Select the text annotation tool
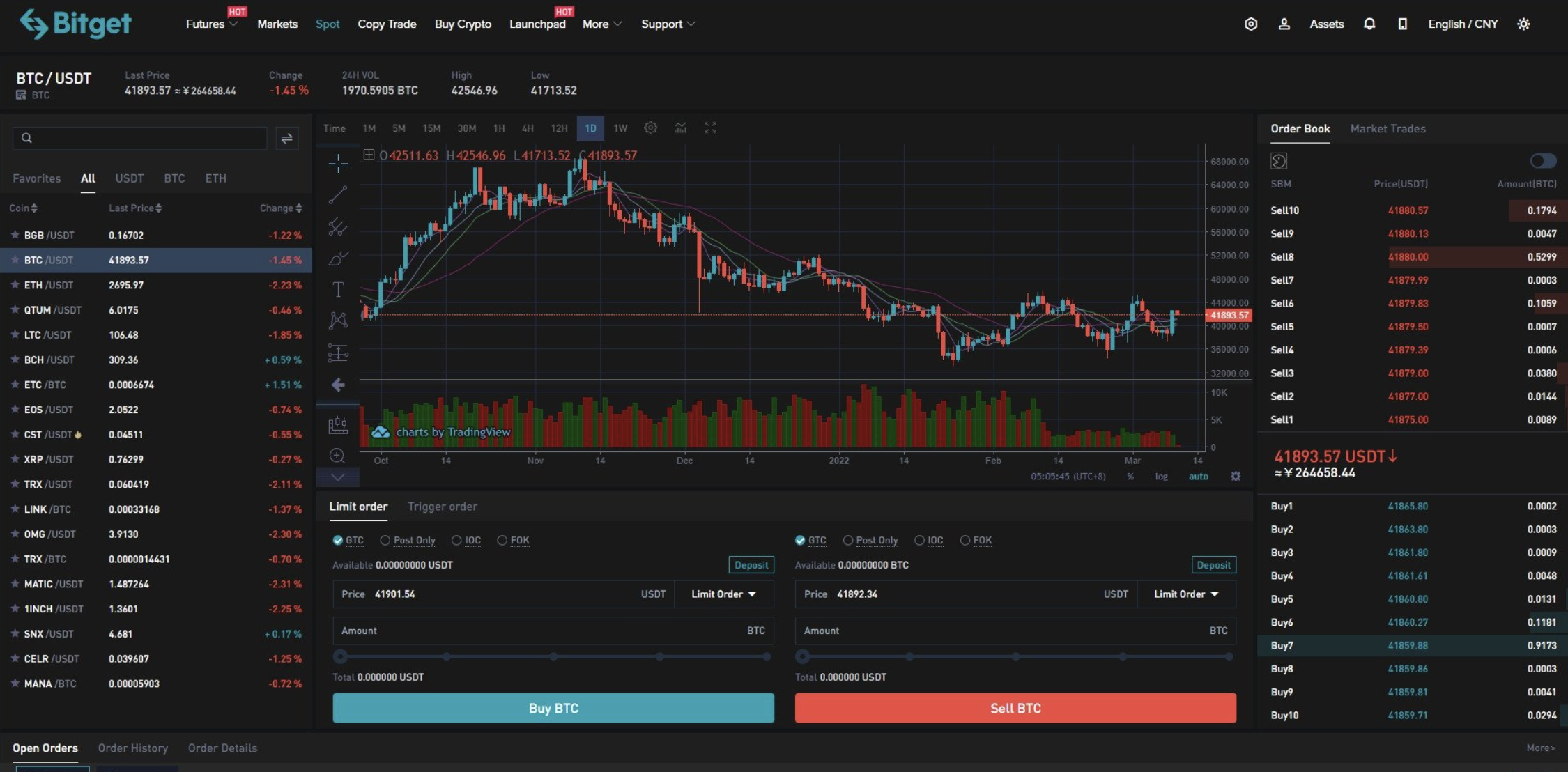 (338, 289)
